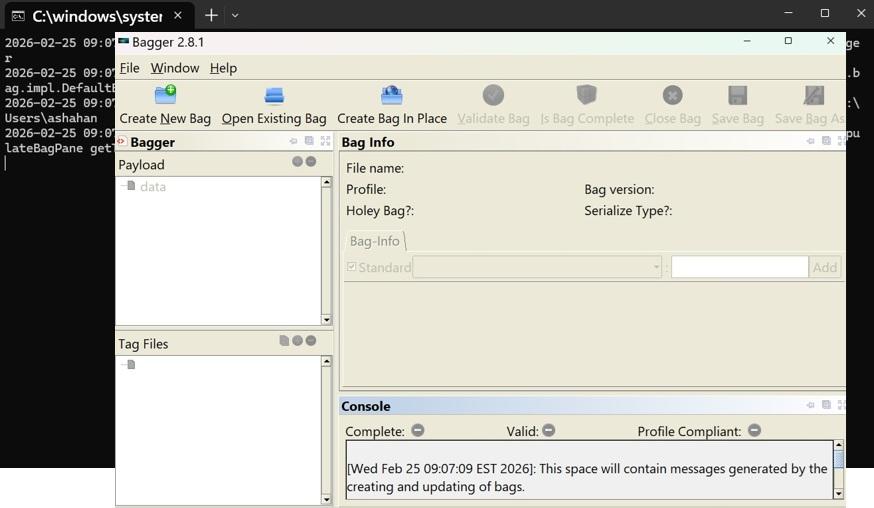Click Payload scrollbar up arrow

click(327, 182)
